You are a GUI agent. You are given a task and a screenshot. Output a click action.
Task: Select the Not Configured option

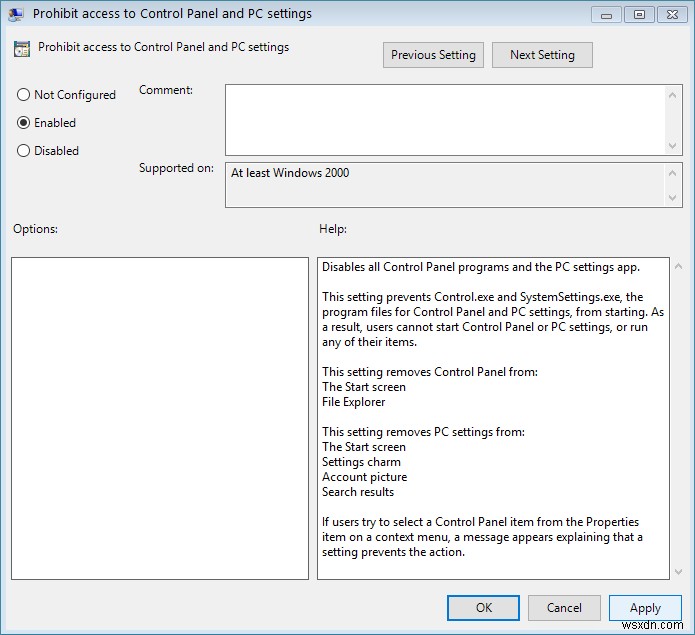(24, 95)
